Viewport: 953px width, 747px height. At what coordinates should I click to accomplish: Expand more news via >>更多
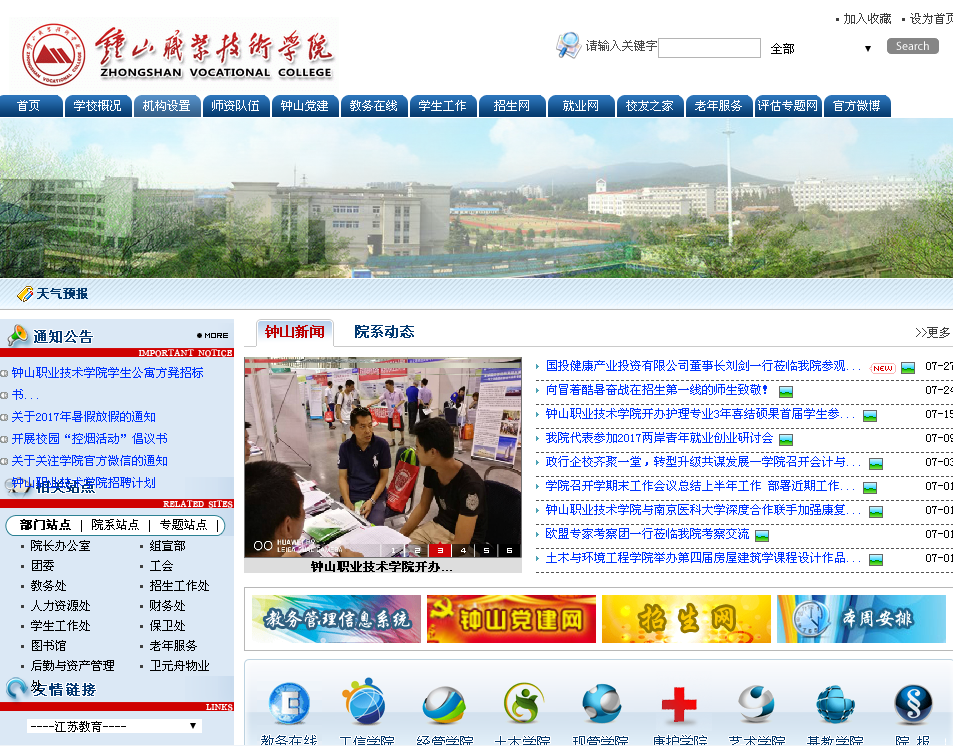click(x=932, y=333)
